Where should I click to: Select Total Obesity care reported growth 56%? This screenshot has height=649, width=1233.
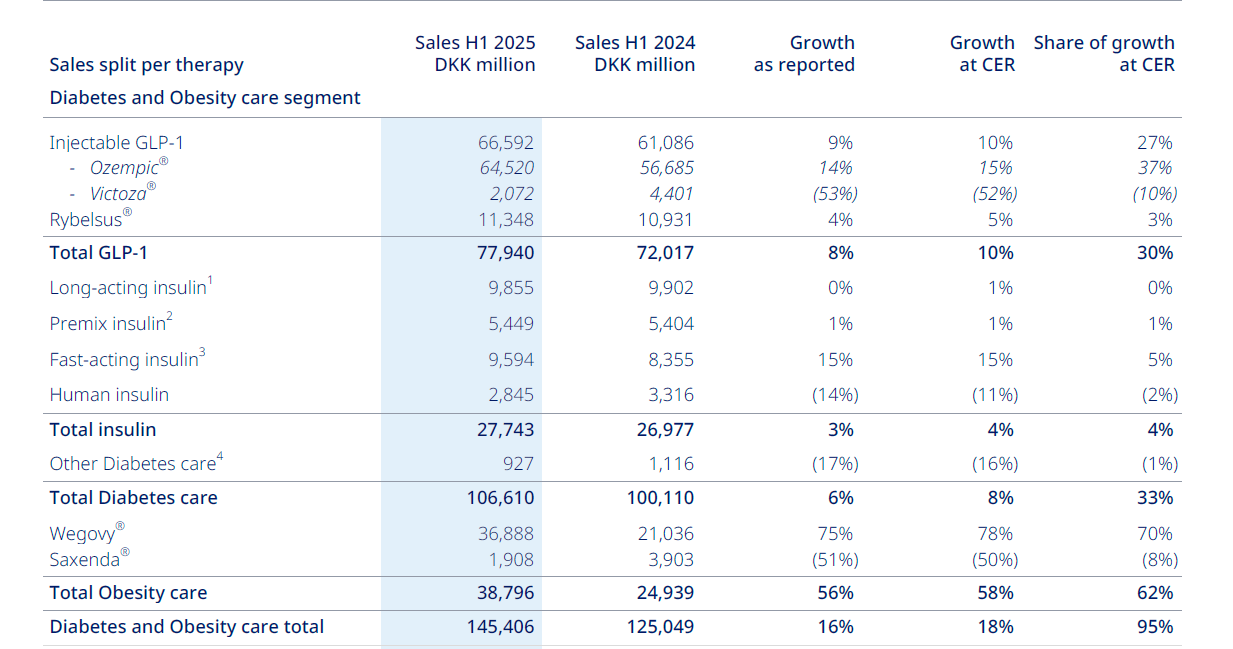pyautogui.click(x=835, y=593)
